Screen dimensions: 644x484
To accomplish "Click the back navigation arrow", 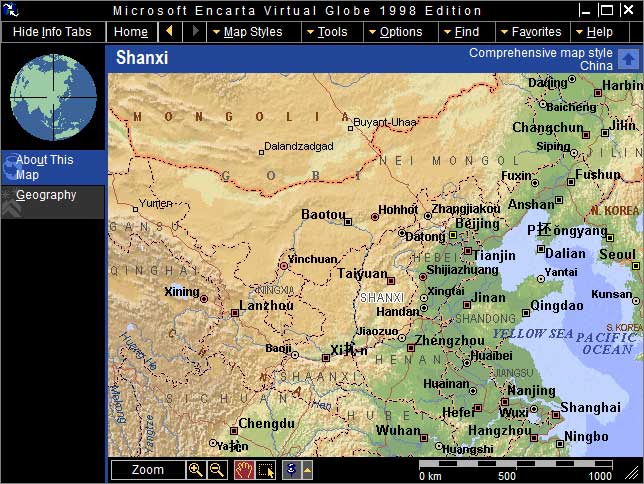I will click(169, 31).
